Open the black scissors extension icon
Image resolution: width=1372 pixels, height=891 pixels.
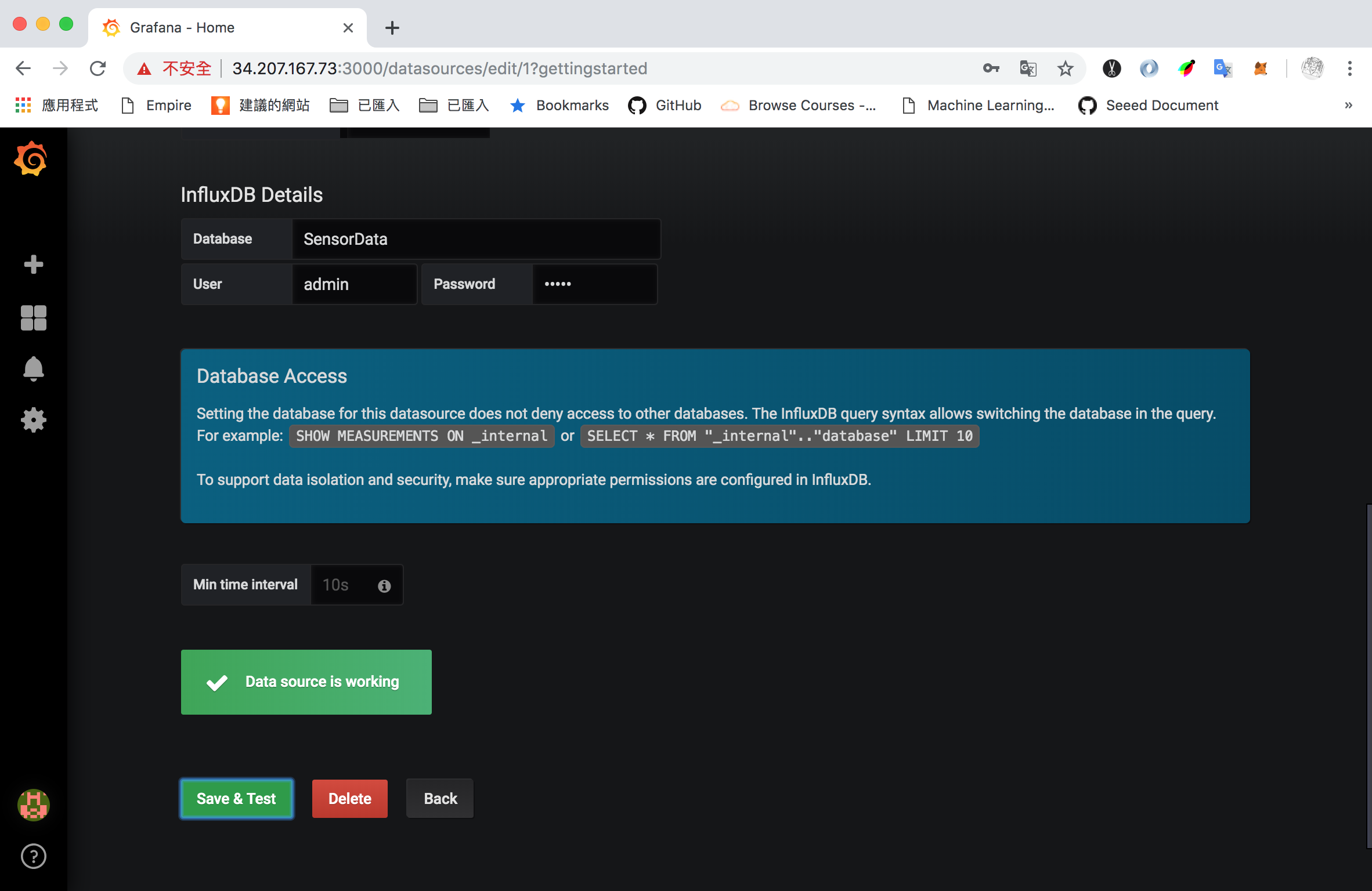point(1112,68)
